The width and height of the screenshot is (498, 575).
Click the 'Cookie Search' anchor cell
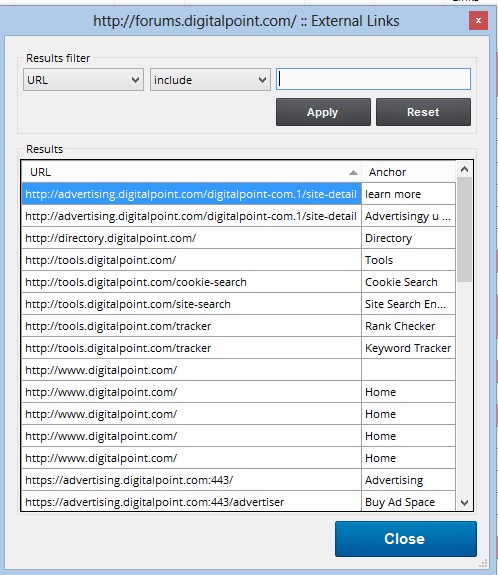[409, 282]
